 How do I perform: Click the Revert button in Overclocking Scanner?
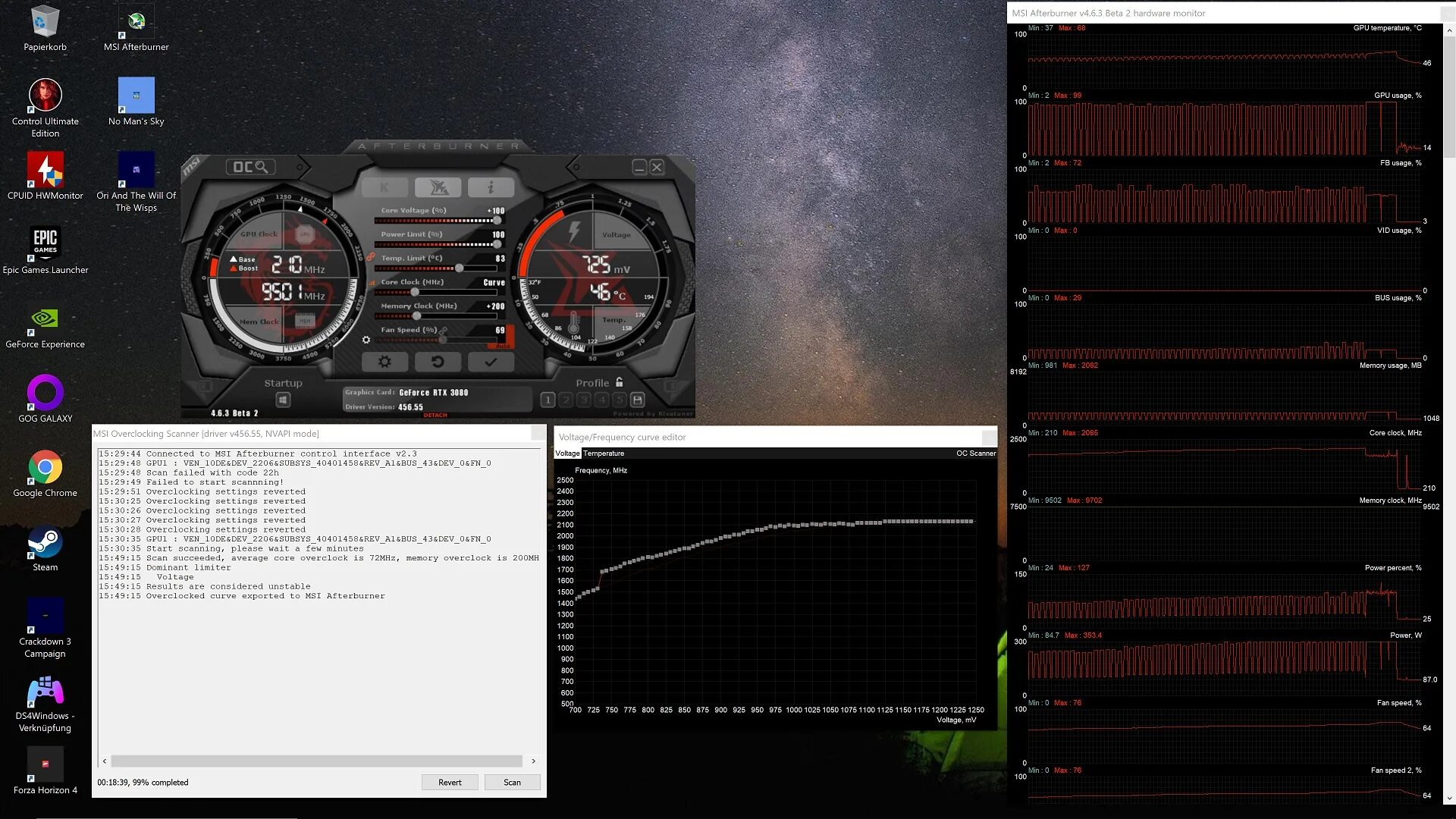[450, 782]
